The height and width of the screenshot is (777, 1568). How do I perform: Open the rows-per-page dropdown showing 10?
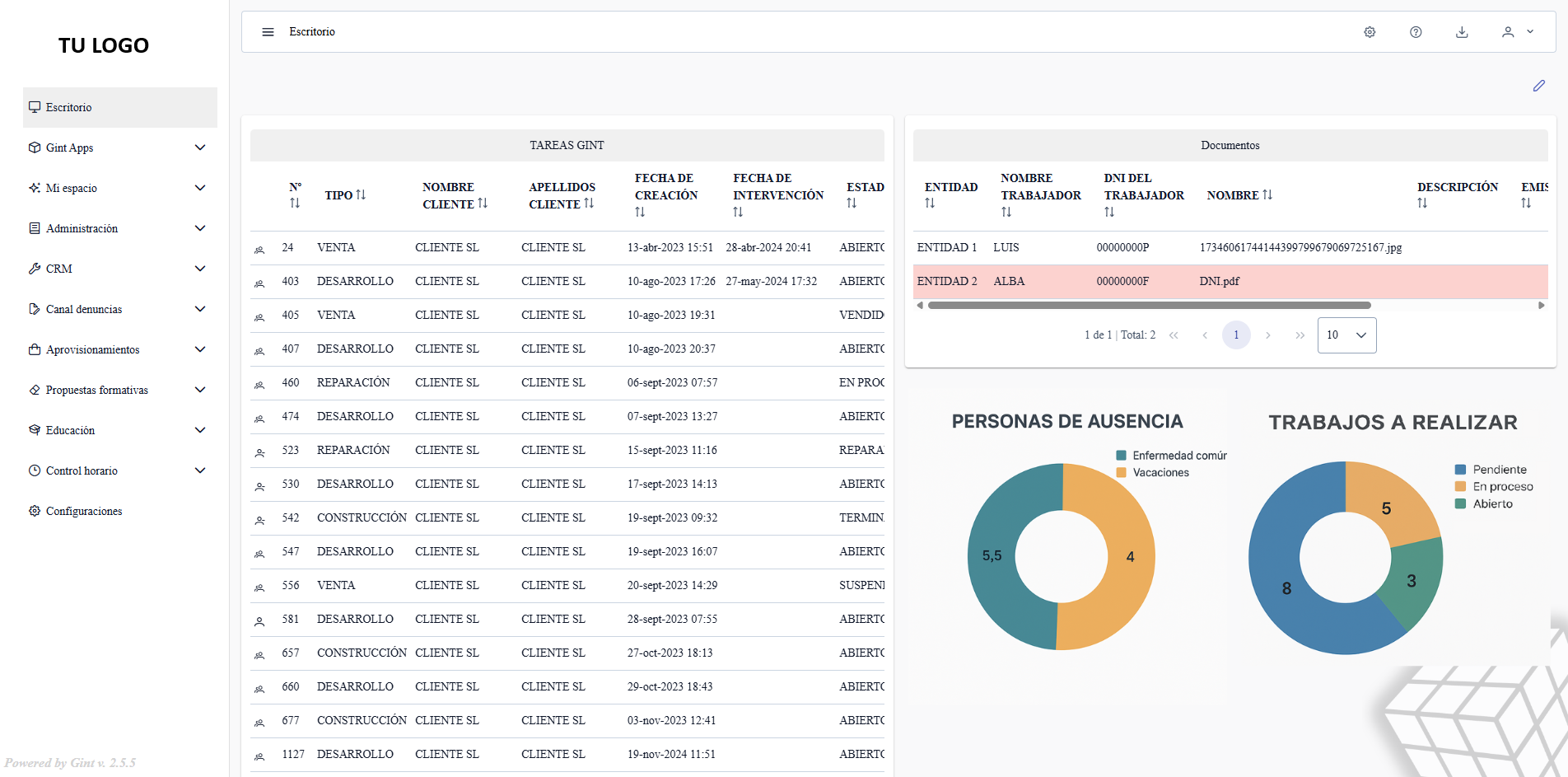click(1346, 335)
